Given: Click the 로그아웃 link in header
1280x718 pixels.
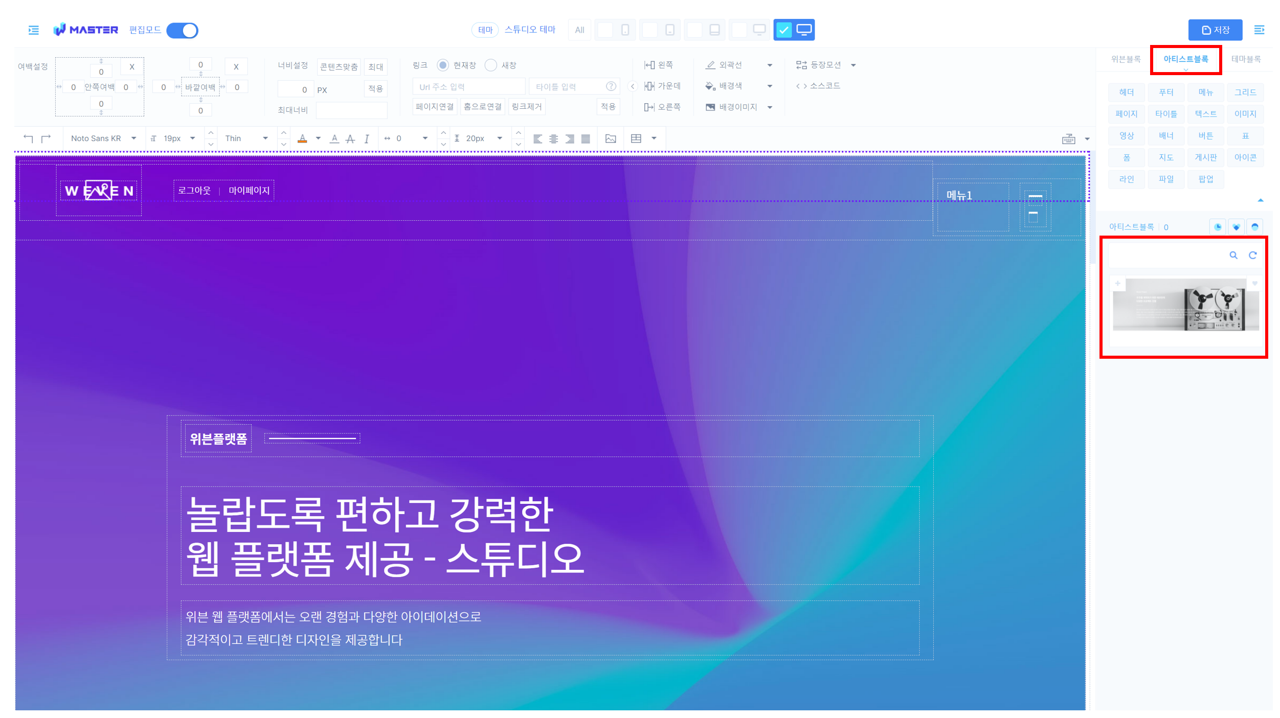Looking at the screenshot, I should click(x=194, y=190).
